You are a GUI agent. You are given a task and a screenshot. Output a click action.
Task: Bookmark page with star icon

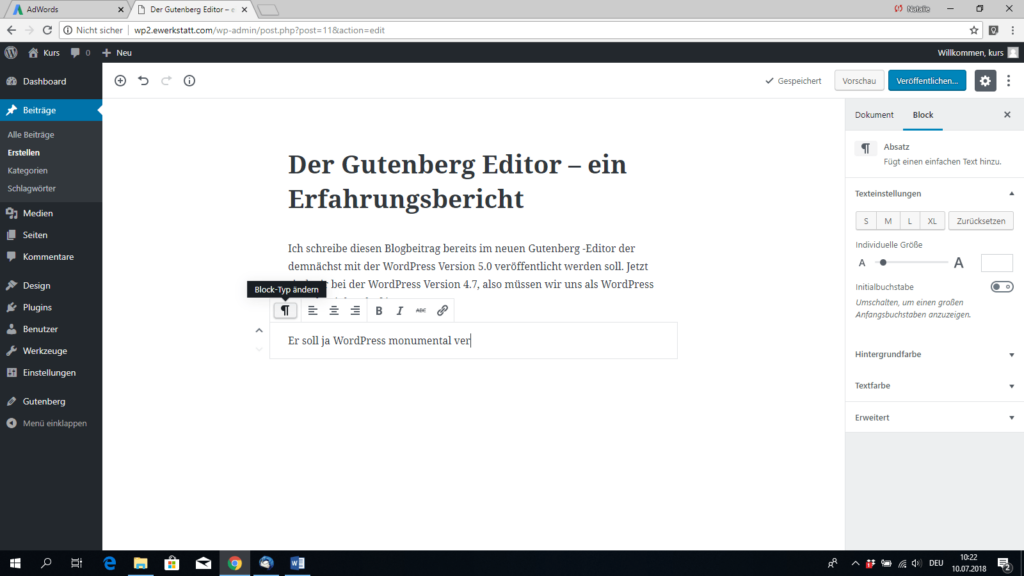[974, 30]
